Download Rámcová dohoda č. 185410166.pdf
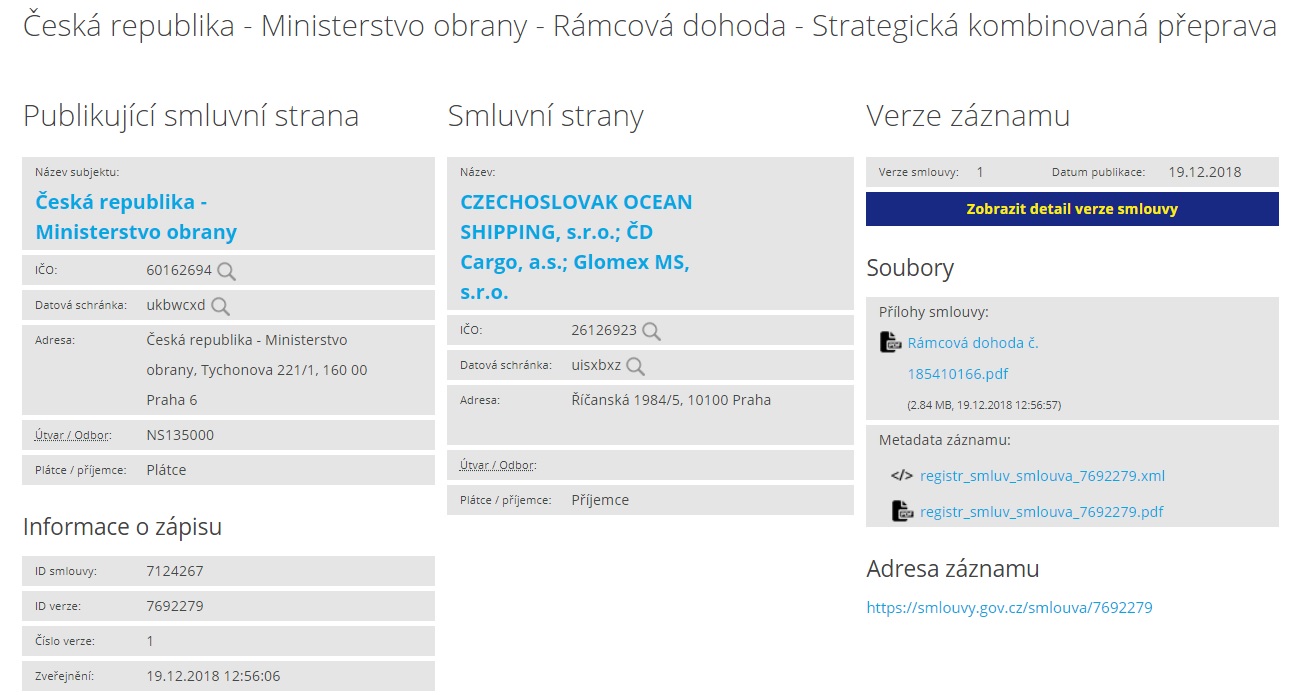The width and height of the screenshot is (1310, 695). tap(973, 358)
